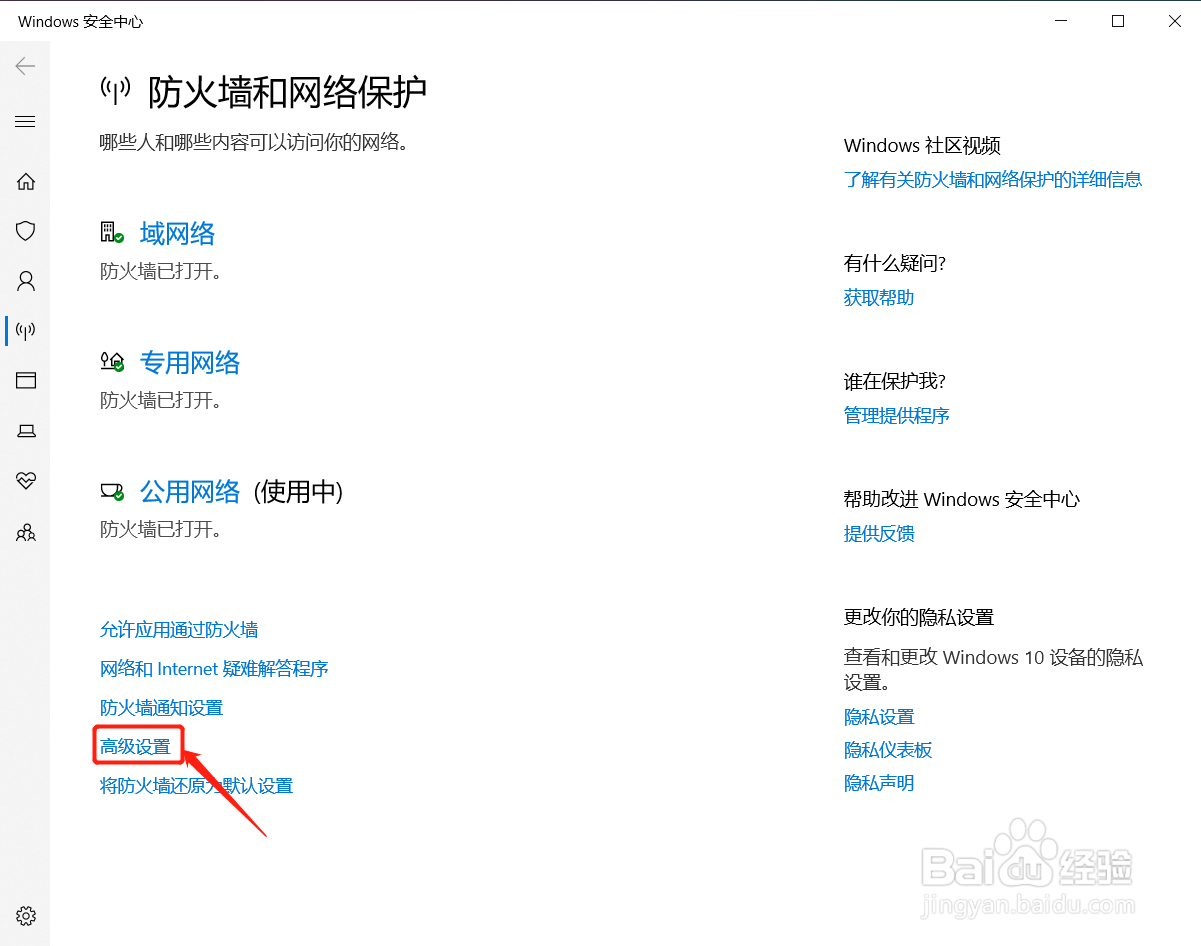Click the 哪些人和哪些内容可以访问你的网络 subtitle
The image size is (1201, 946).
255,142
